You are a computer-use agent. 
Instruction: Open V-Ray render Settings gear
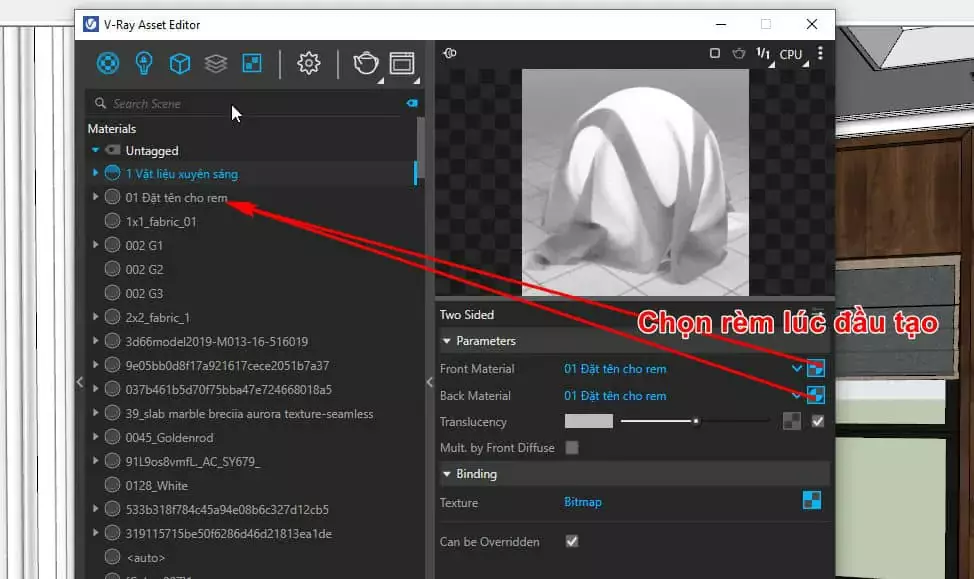pos(309,62)
